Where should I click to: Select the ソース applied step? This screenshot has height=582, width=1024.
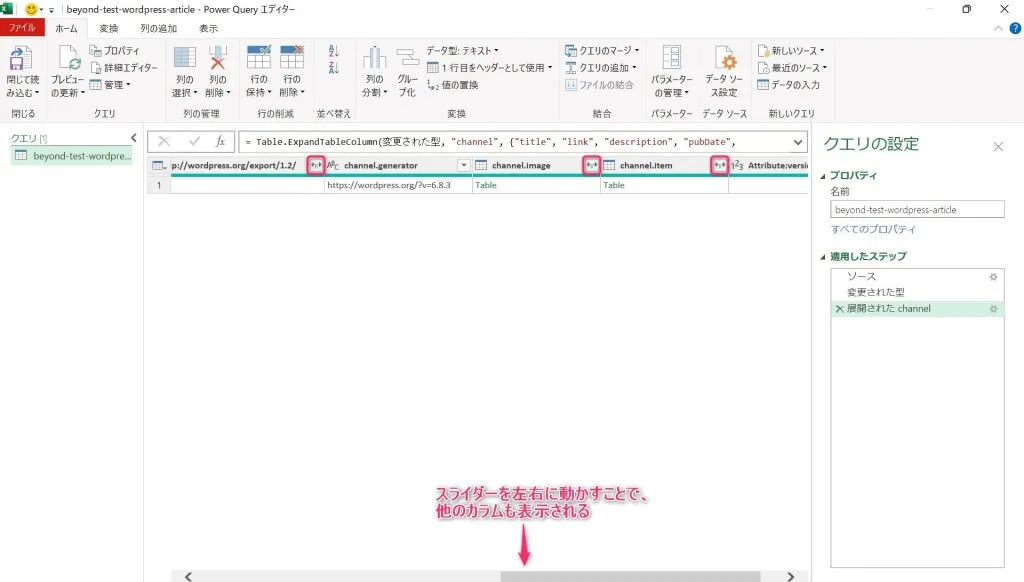coord(861,276)
